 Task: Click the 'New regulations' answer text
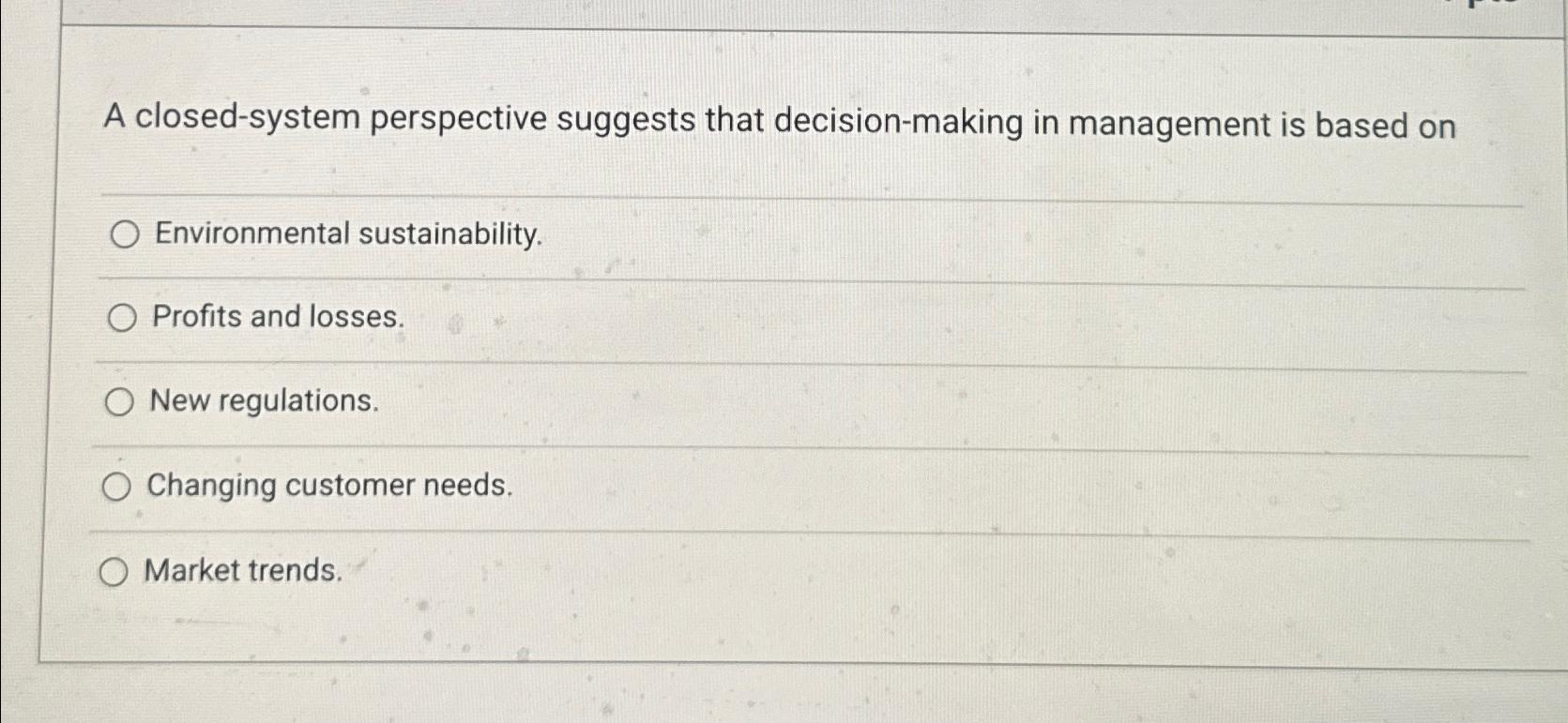pyautogui.click(x=263, y=402)
